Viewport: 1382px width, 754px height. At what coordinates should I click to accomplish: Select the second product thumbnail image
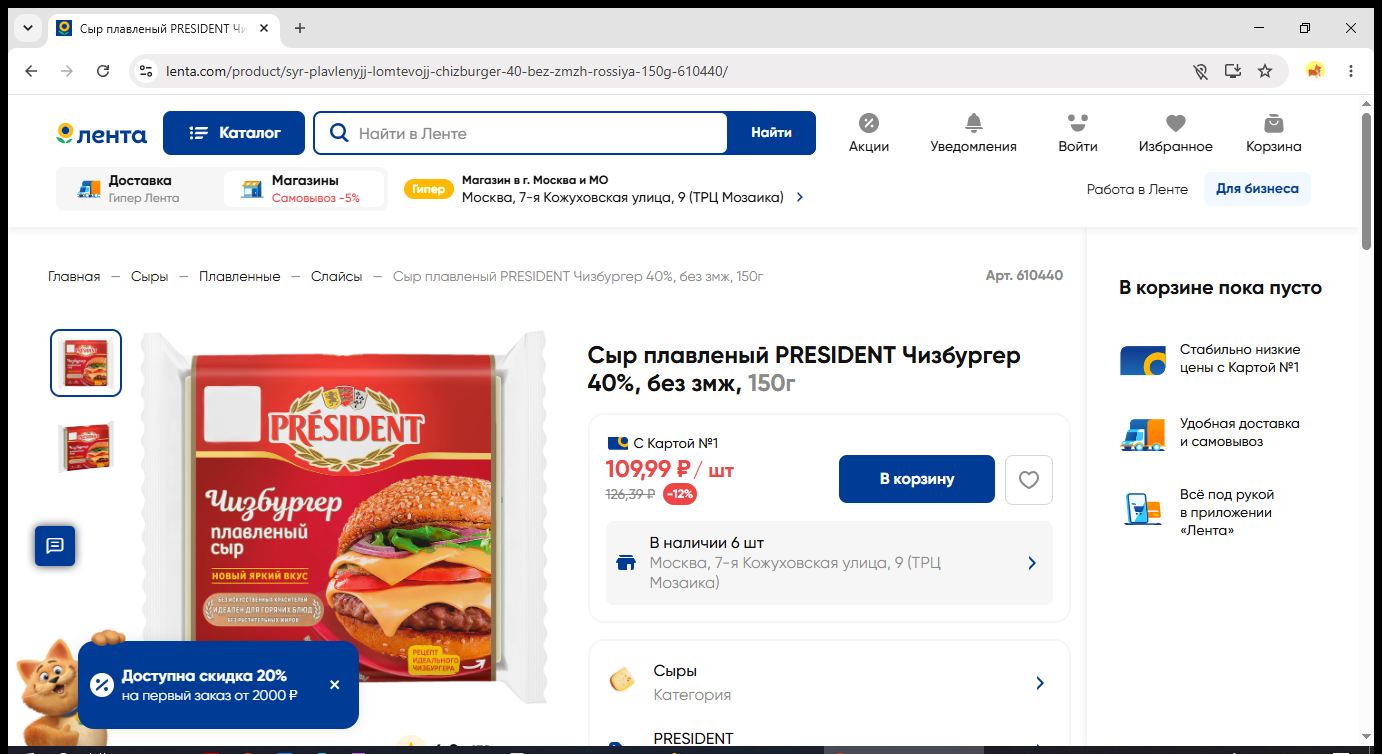[x=86, y=447]
